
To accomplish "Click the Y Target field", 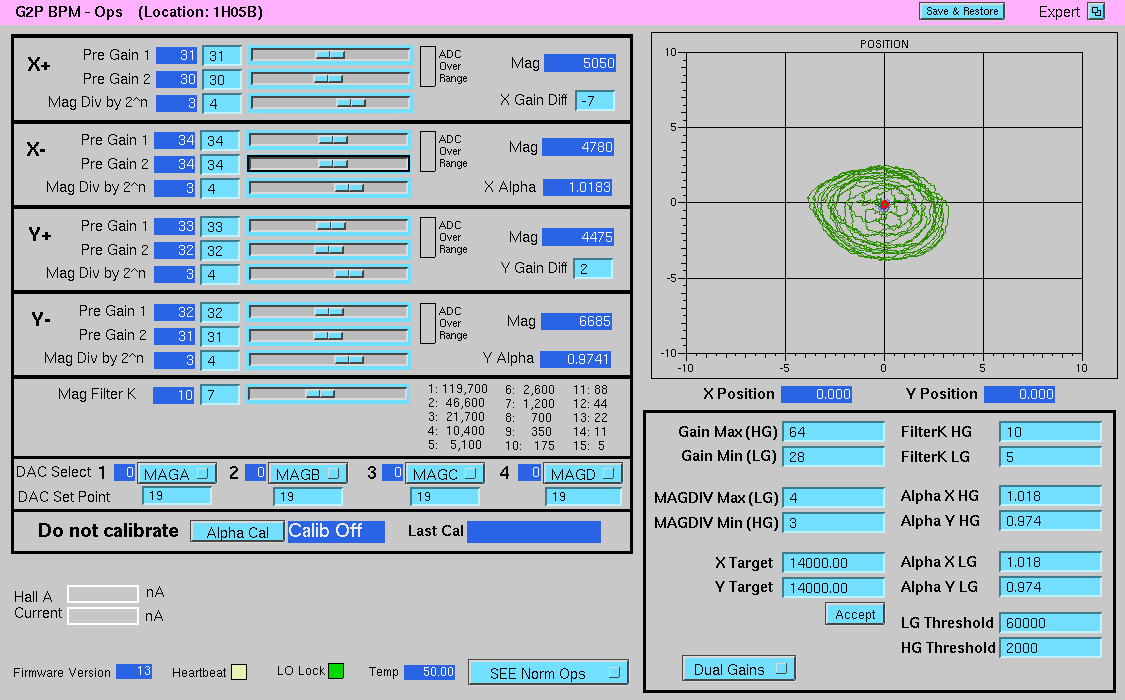I will click(834, 588).
